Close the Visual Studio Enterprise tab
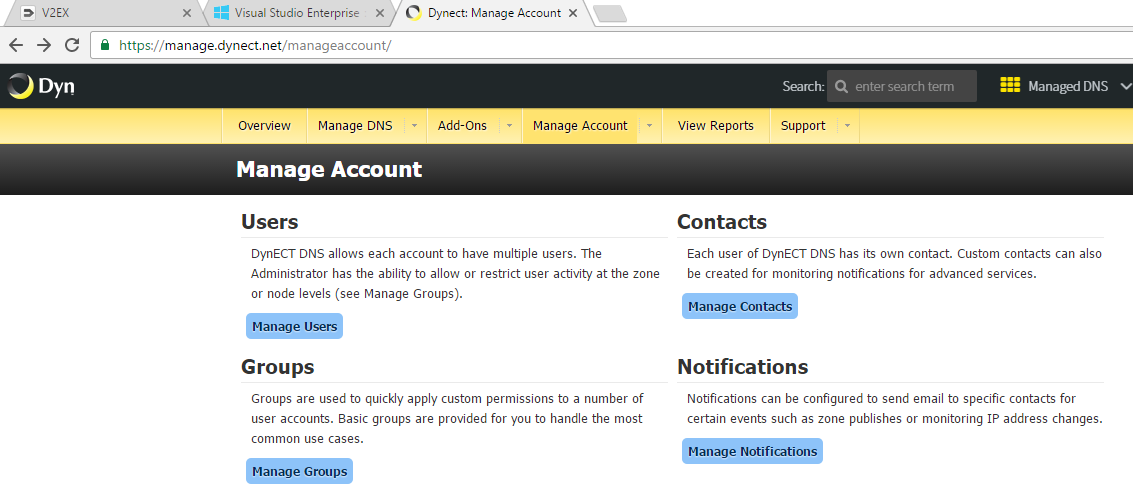 coord(380,14)
